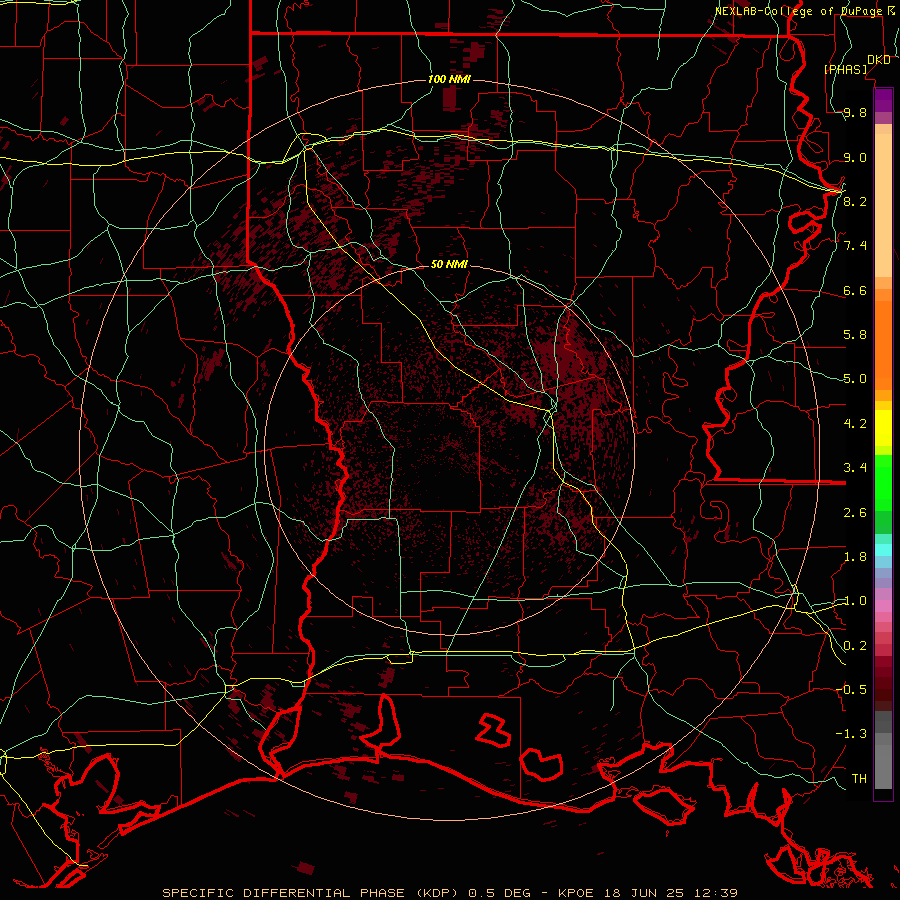Click the bright green segment of the color bar

click(x=883, y=484)
